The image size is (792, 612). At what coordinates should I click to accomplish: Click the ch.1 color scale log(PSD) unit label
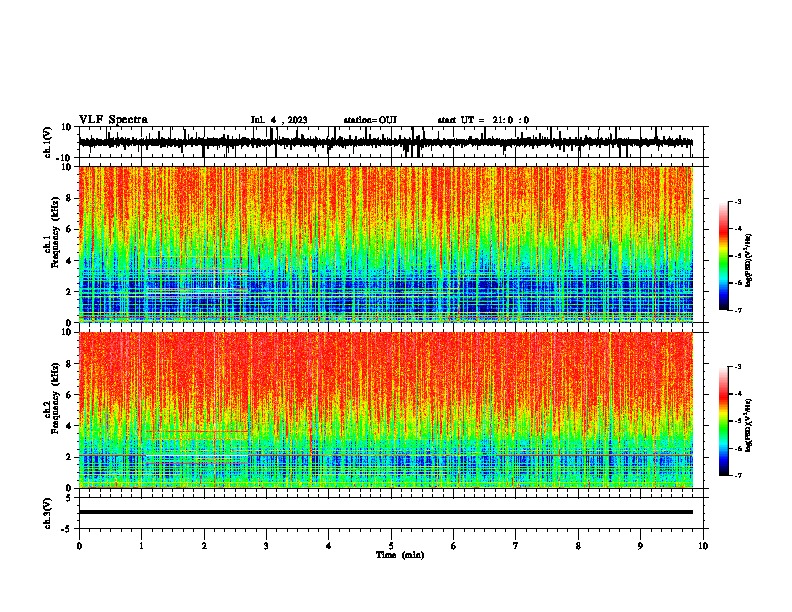coord(749,261)
